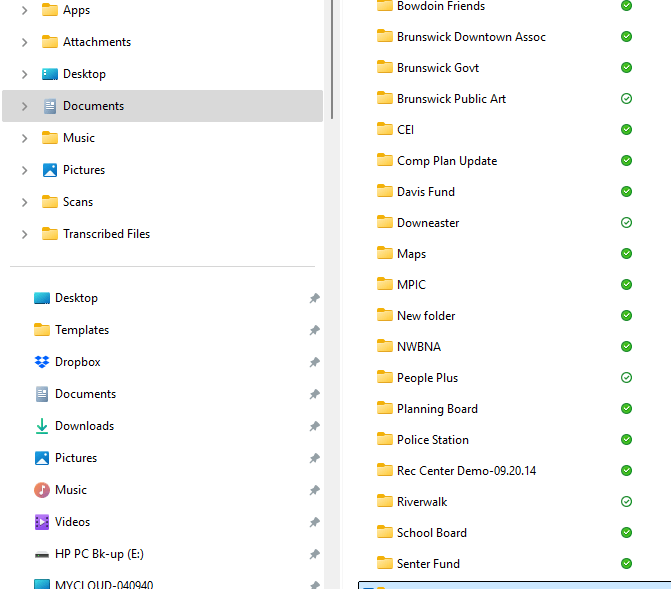The height and width of the screenshot is (589, 671).
Task: Click the pin icon beside Dropbox
Action: click(315, 362)
